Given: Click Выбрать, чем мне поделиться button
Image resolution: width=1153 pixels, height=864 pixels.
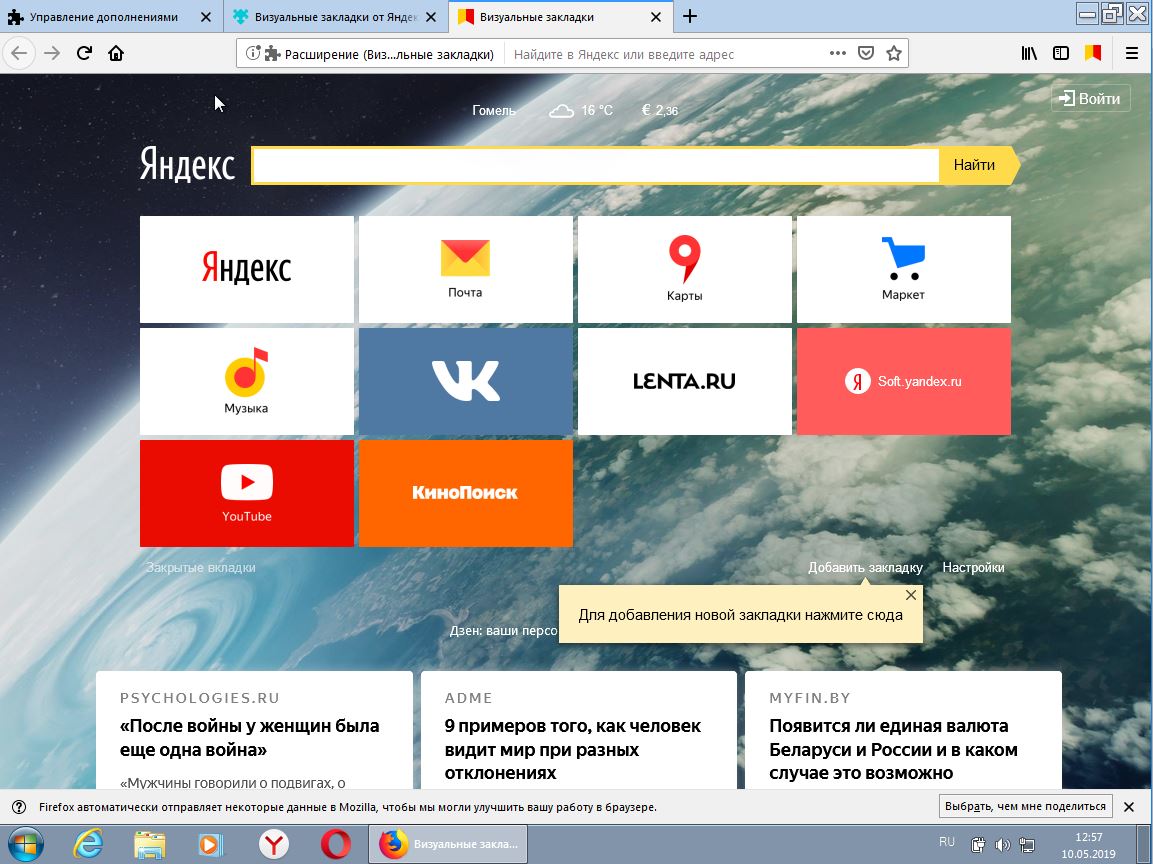Looking at the screenshot, I should pyautogui.click(x=1025, y=807).
